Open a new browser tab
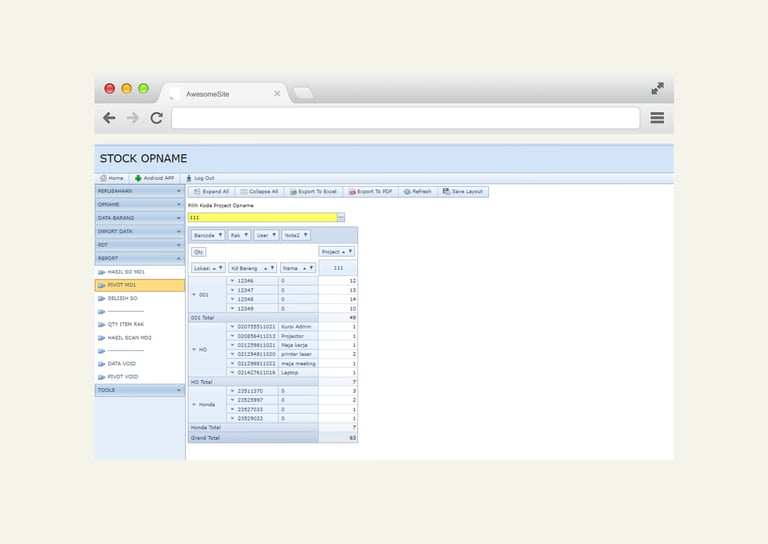 pos(304,93)
